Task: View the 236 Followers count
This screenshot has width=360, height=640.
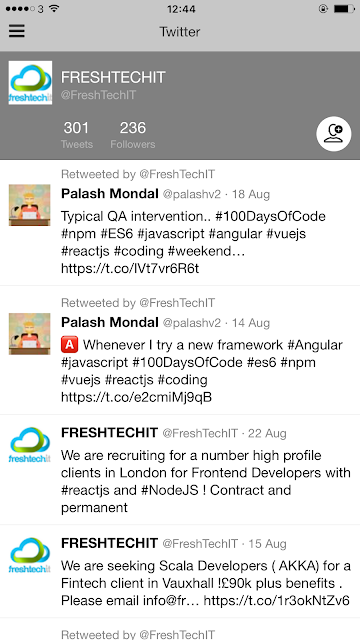Action: pyautogui.click(x=133, y=135)
